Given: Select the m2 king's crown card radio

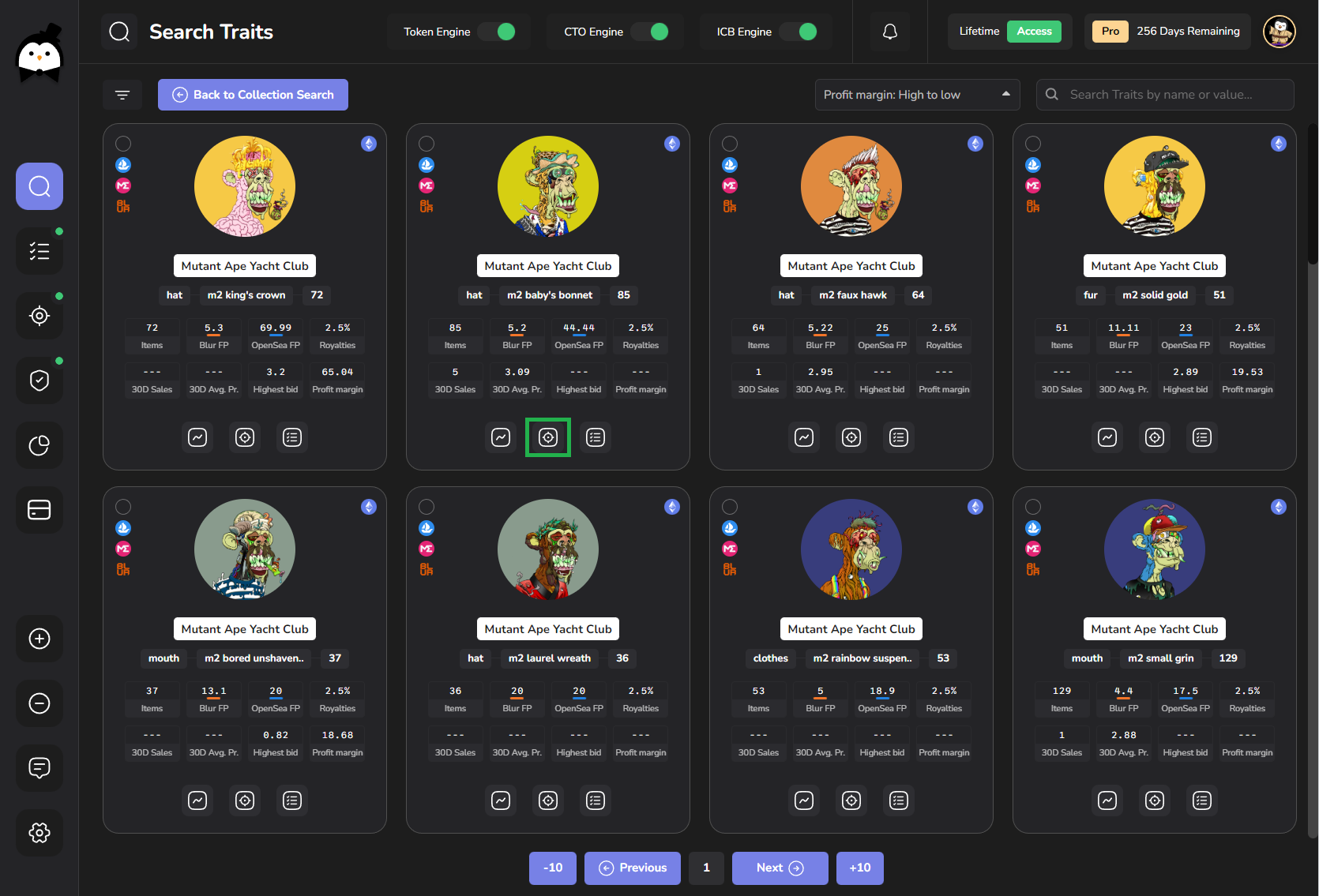Looking at the screenshot, I should coord(123,144).
